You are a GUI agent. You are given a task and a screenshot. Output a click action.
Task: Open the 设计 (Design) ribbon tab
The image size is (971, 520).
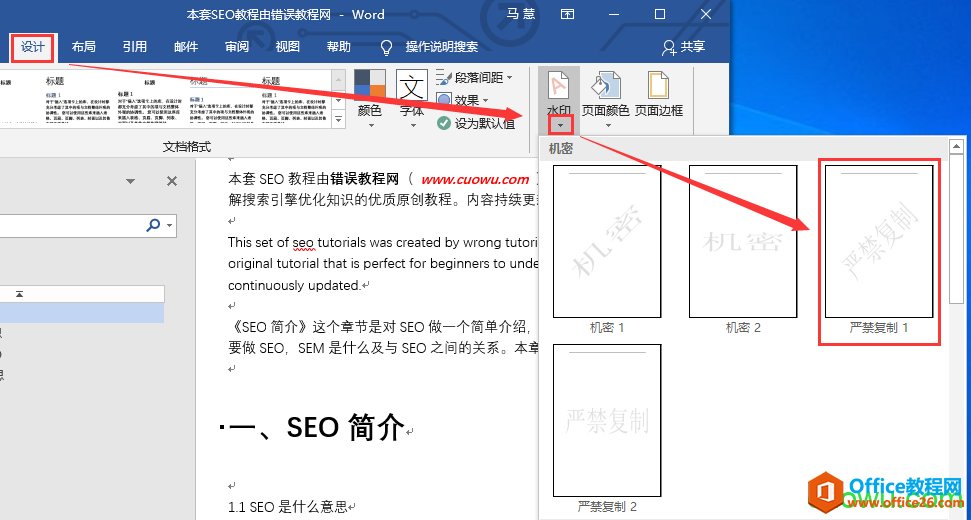[x=33, y=47]
